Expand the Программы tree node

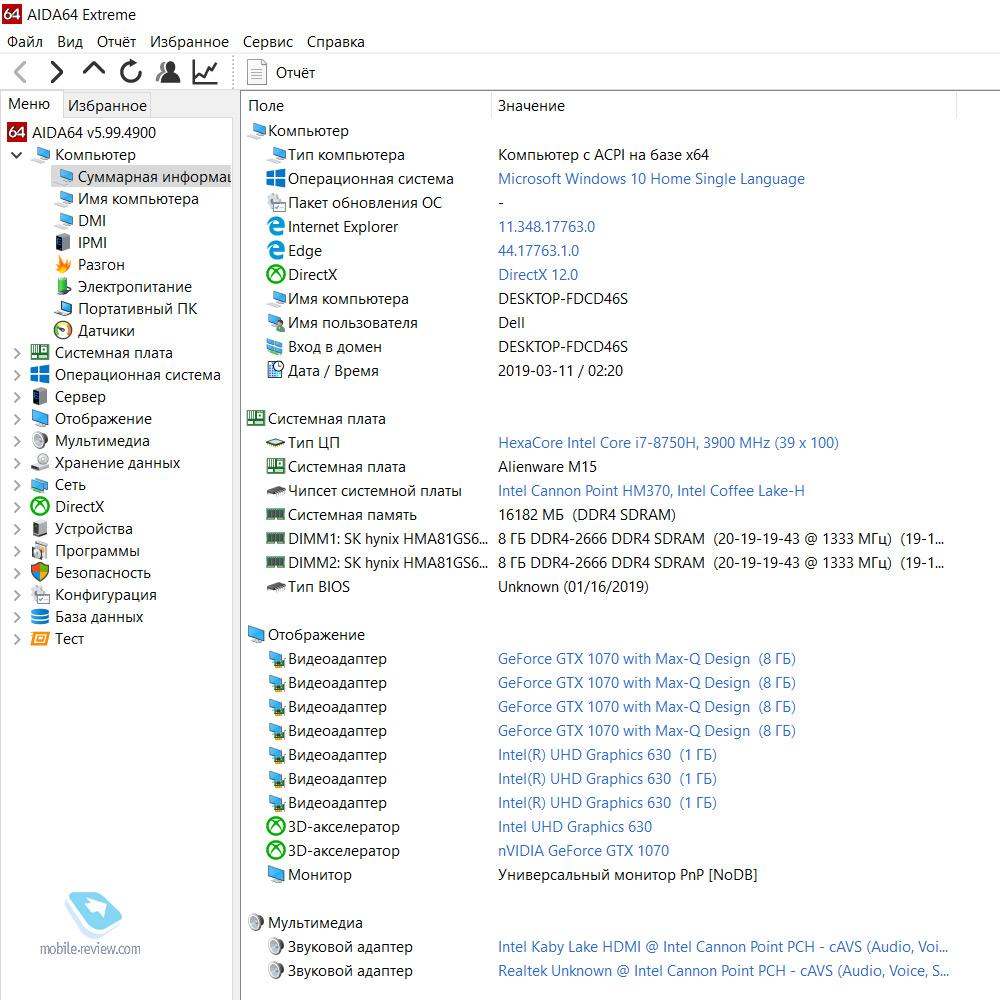click(x=17, y=551)
